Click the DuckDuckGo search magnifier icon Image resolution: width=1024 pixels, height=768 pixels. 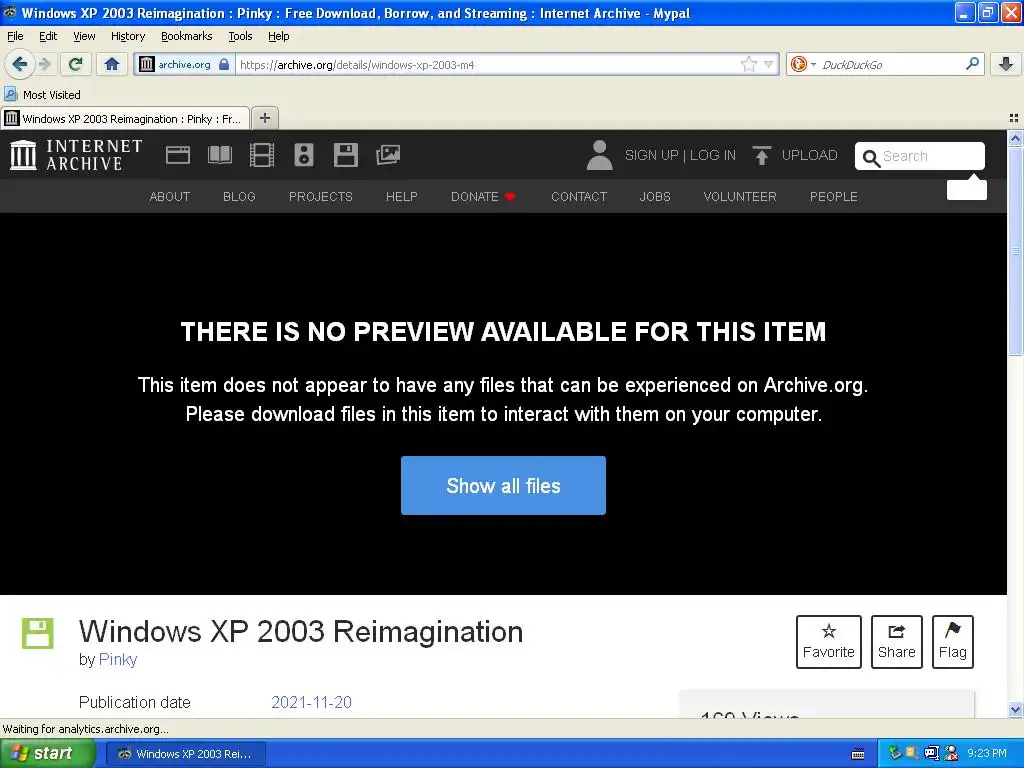(972, 64)
